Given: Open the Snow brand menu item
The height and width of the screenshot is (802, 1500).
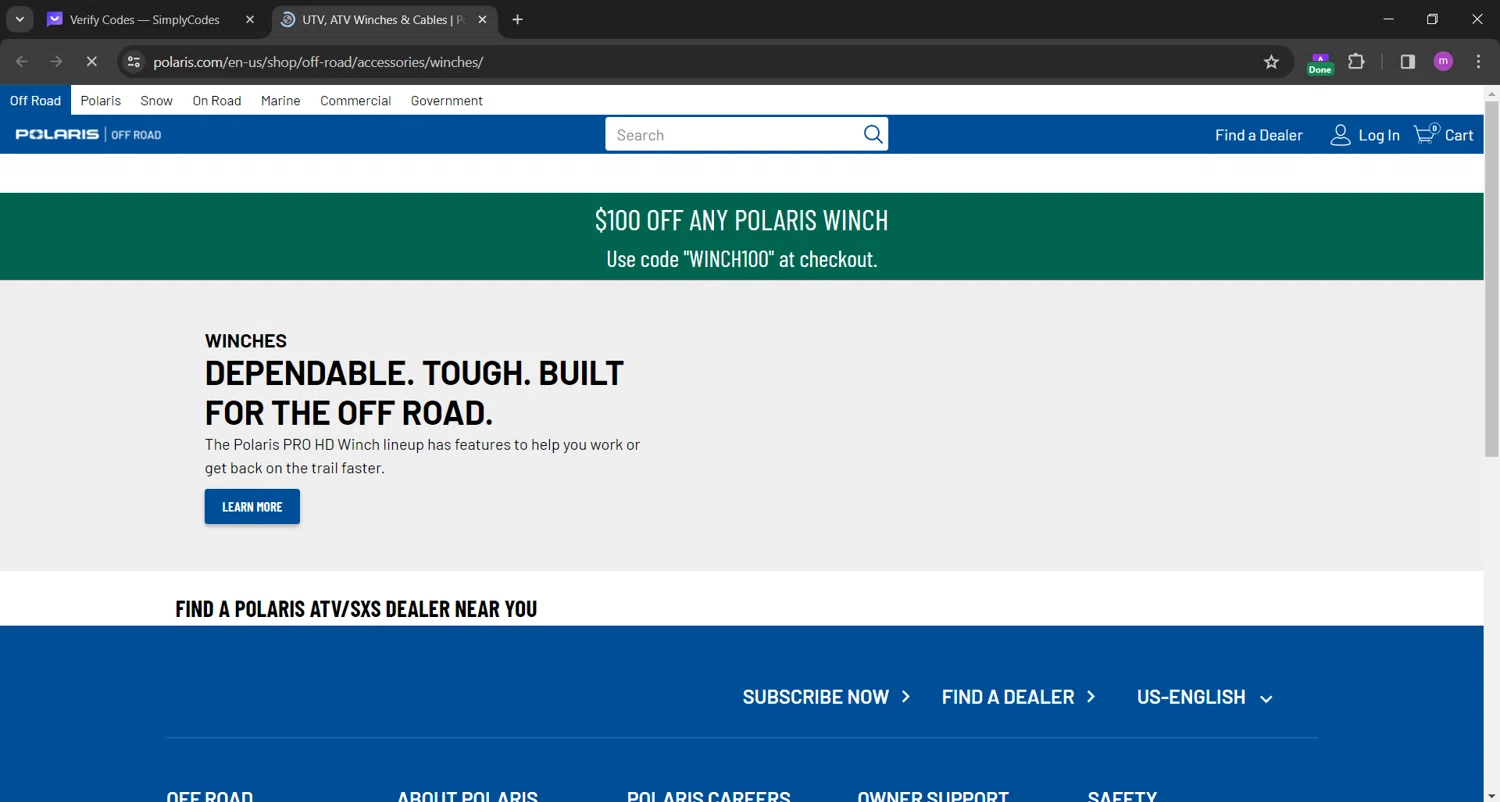Looking at the screenshot, I should (156, 100).
